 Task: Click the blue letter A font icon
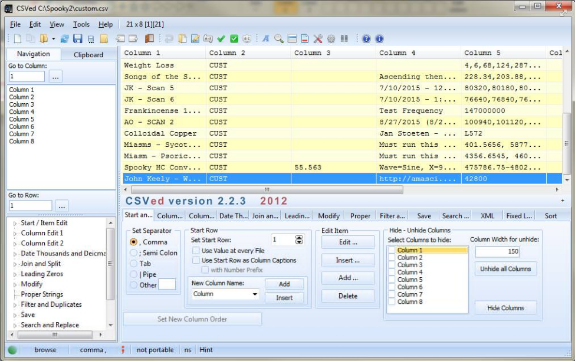265,39
